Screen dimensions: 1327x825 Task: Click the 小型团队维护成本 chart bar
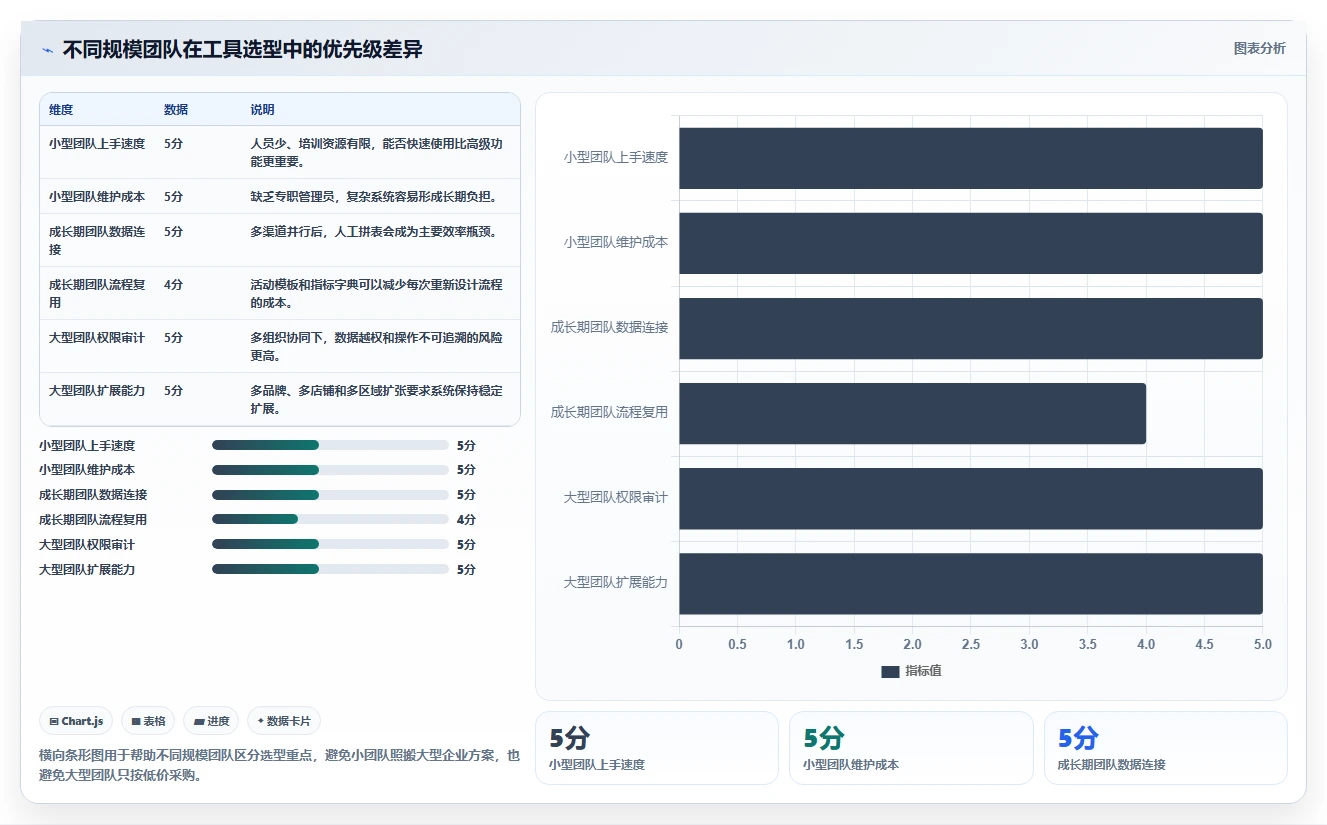point(971,243)
